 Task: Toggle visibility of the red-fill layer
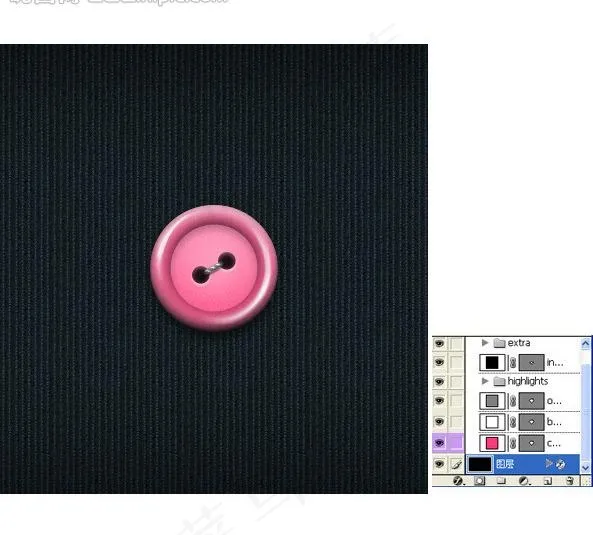[439, 442]
